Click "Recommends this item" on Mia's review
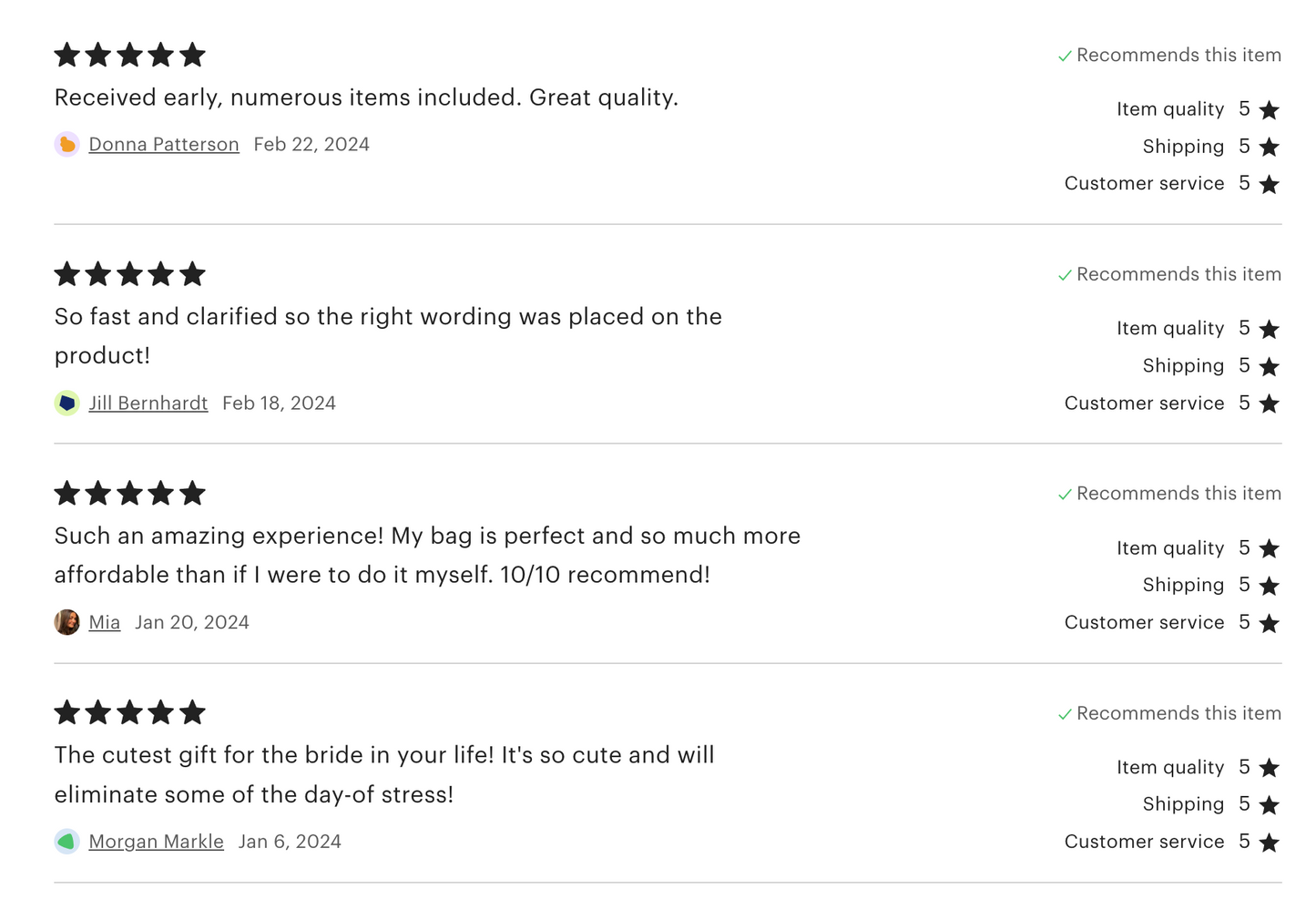Image resolution: width=1316 pixels, height=920 pixels. click(1178, 494)
